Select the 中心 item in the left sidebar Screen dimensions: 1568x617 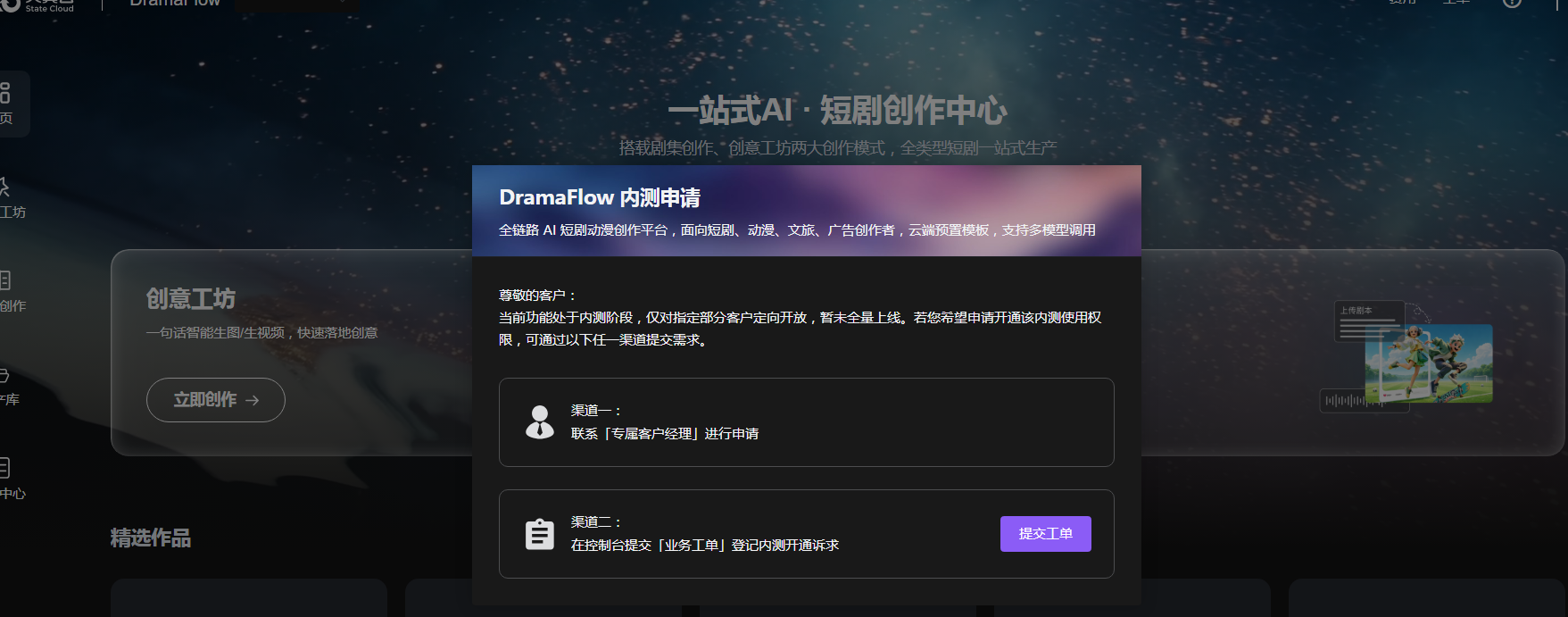coord(11,479)
